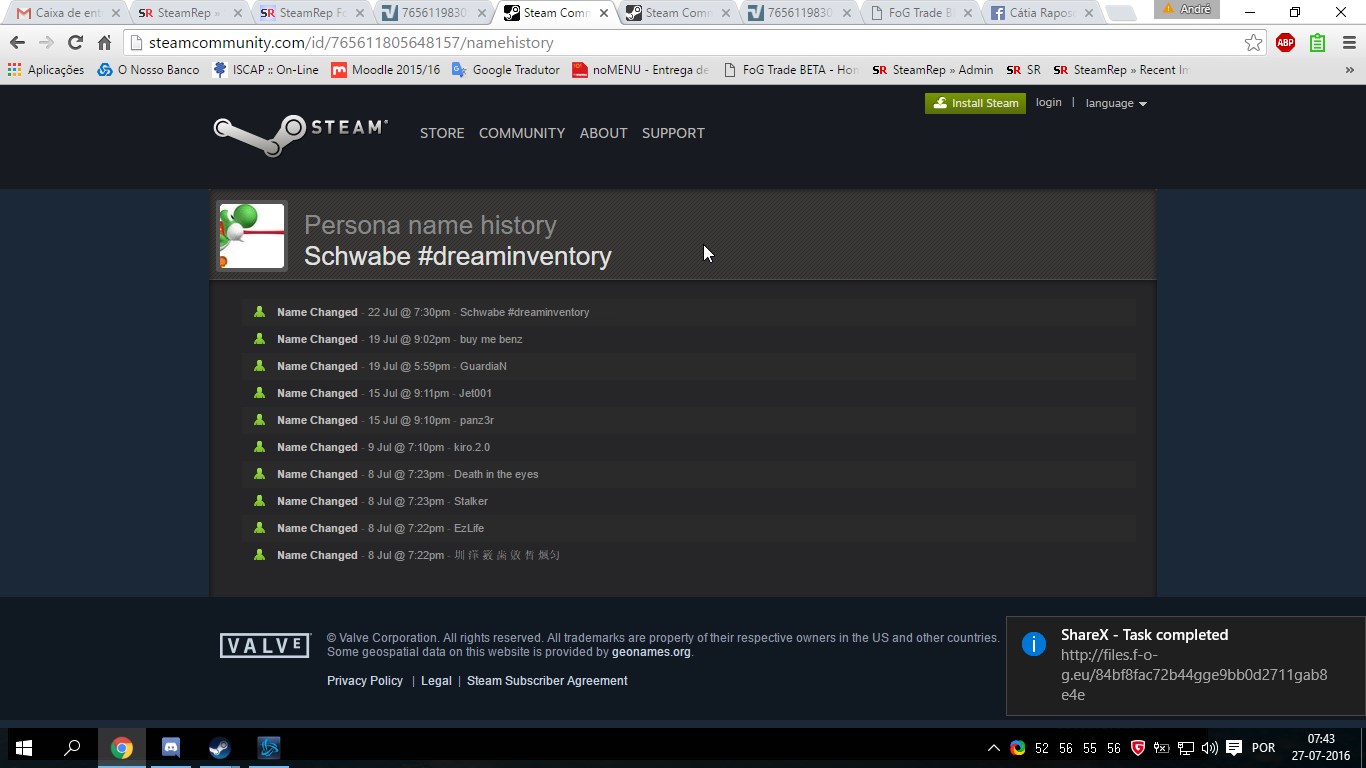
Task: Click the Steam logo in header
Action: point(300,133)
